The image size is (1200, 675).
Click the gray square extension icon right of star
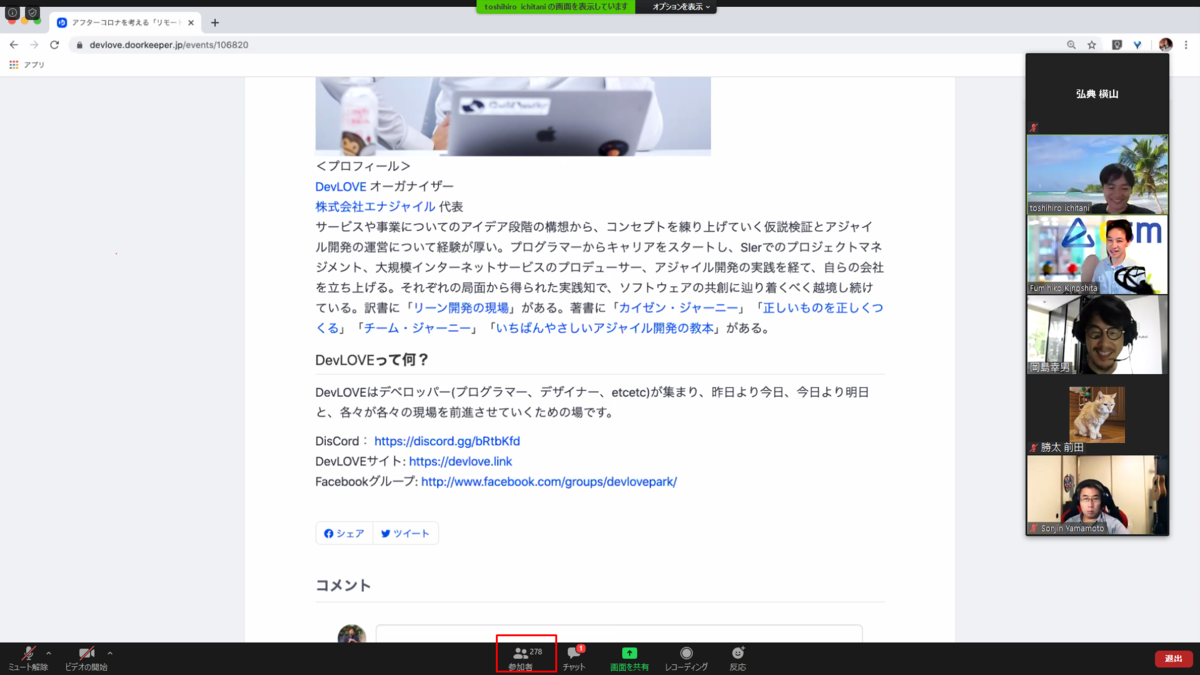1117,45
